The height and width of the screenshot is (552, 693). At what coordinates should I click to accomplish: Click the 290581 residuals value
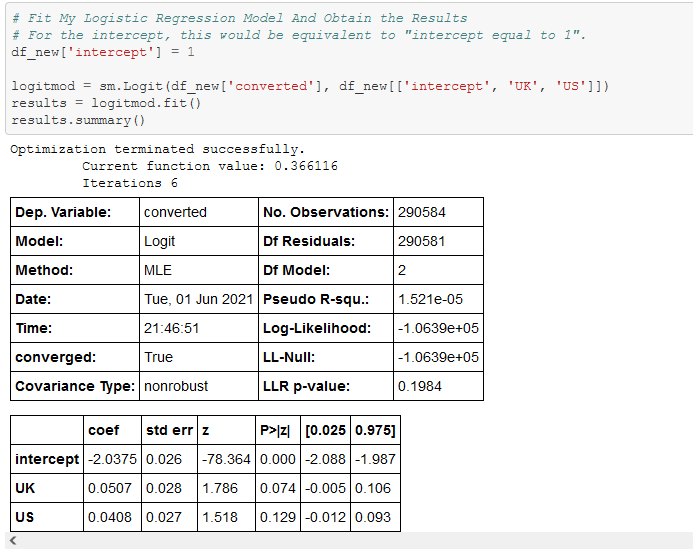pos(438,241)
